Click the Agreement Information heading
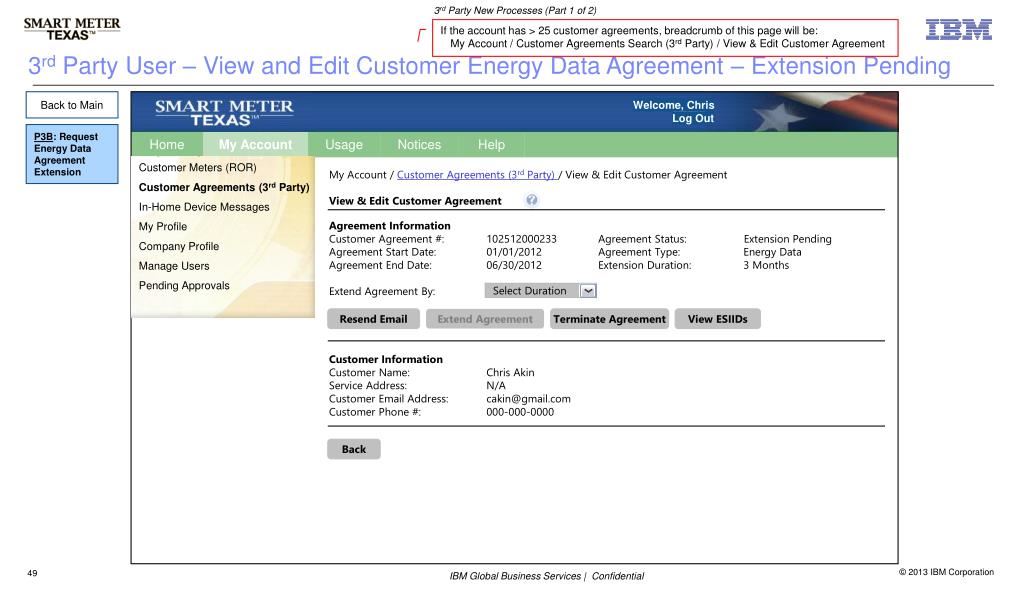The height and width of the screenshot is (590, 1023). 389,226
